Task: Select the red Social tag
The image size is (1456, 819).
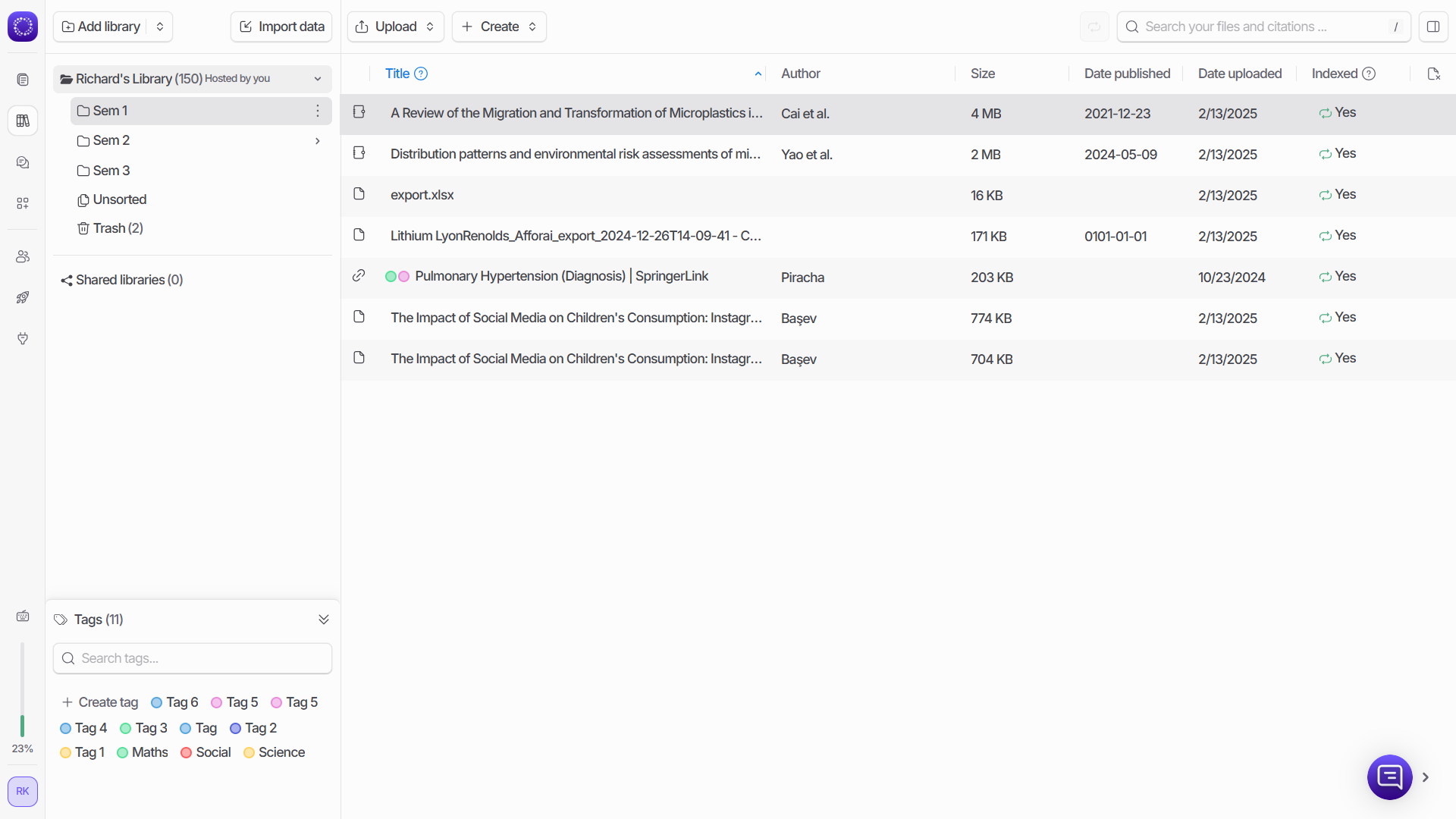Action: coord(206,752)
